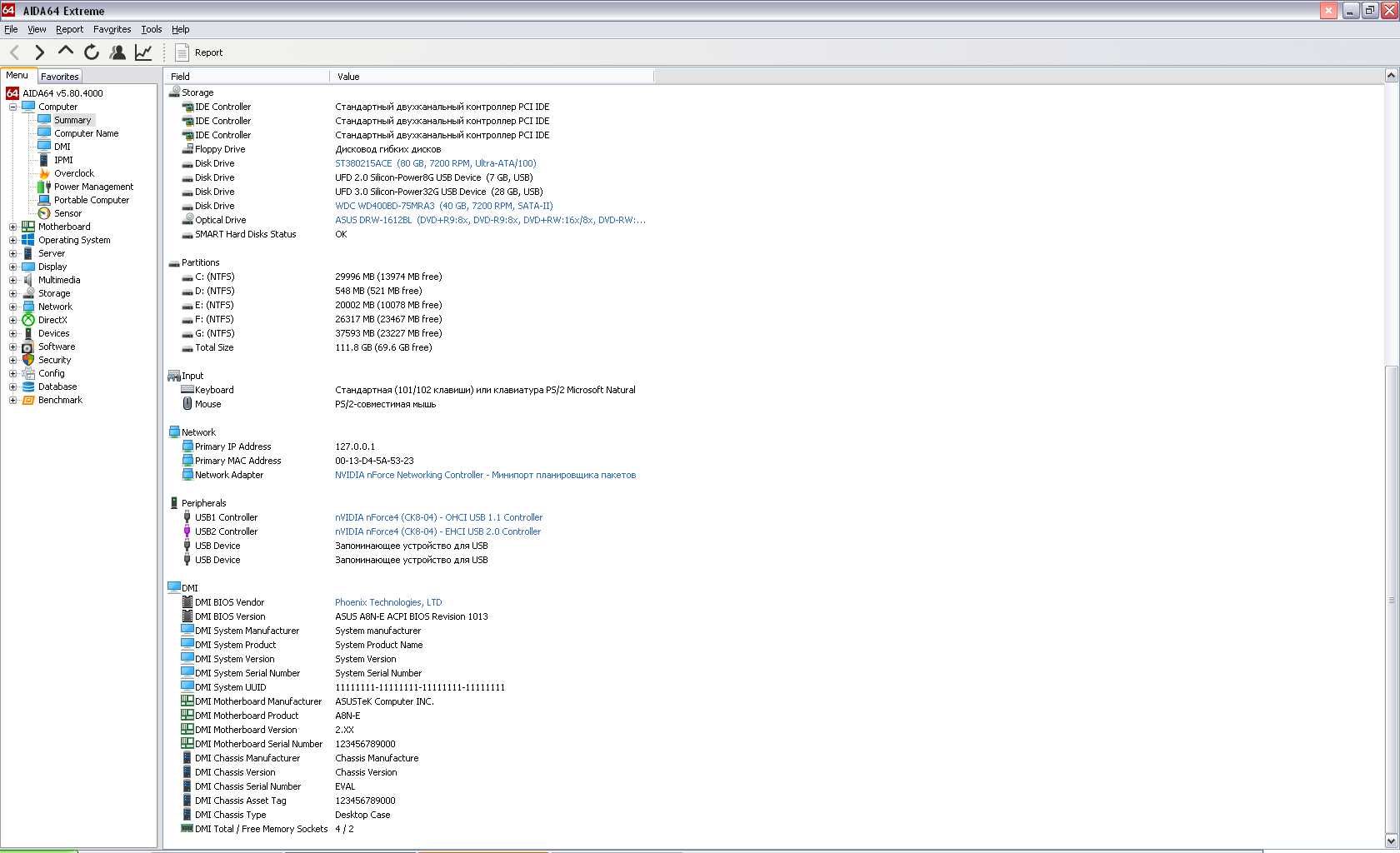Open the ASUS DRW-1612BL optical drive link
The height and width of the screenshot is (853, 1400).
tap(490, 220)
